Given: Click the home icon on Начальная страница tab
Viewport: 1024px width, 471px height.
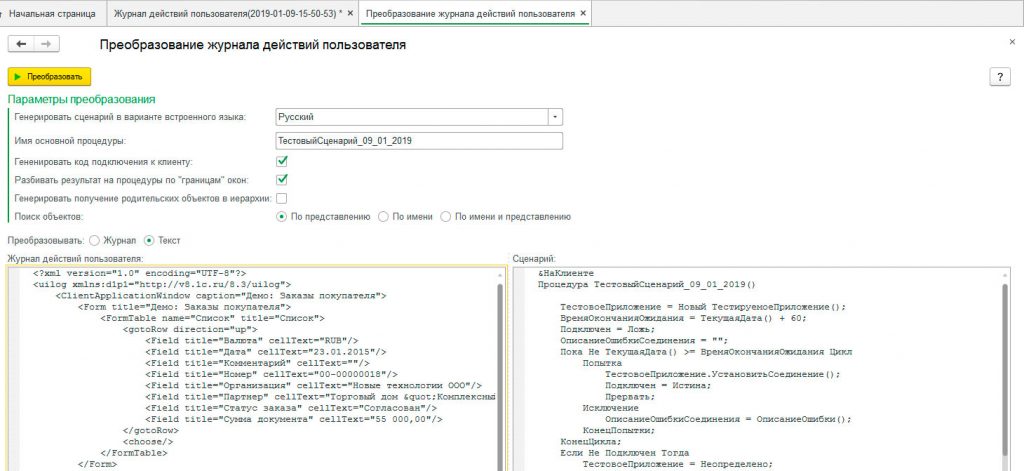Looking at the screenshot, I should [x=10, y=14].
